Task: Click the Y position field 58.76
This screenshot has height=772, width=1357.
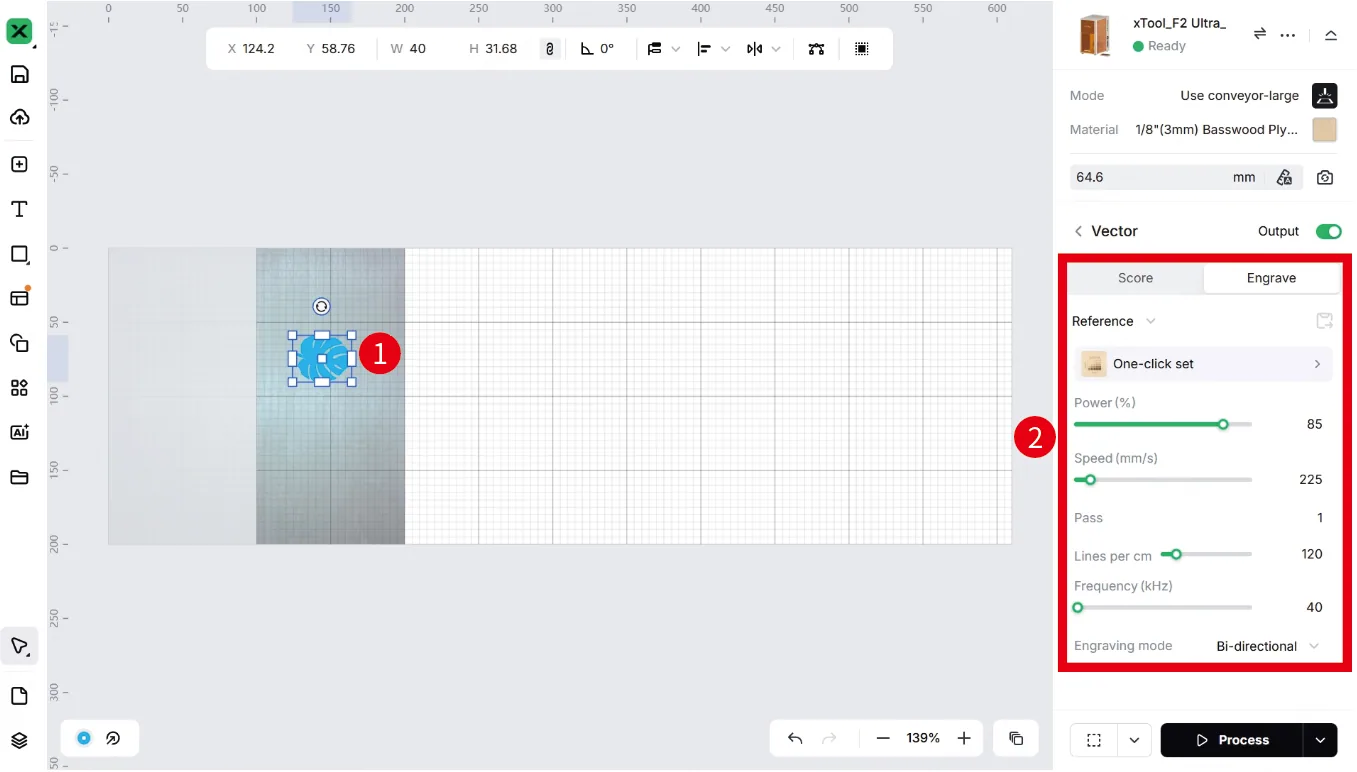Action: click(x=338, y=48)
